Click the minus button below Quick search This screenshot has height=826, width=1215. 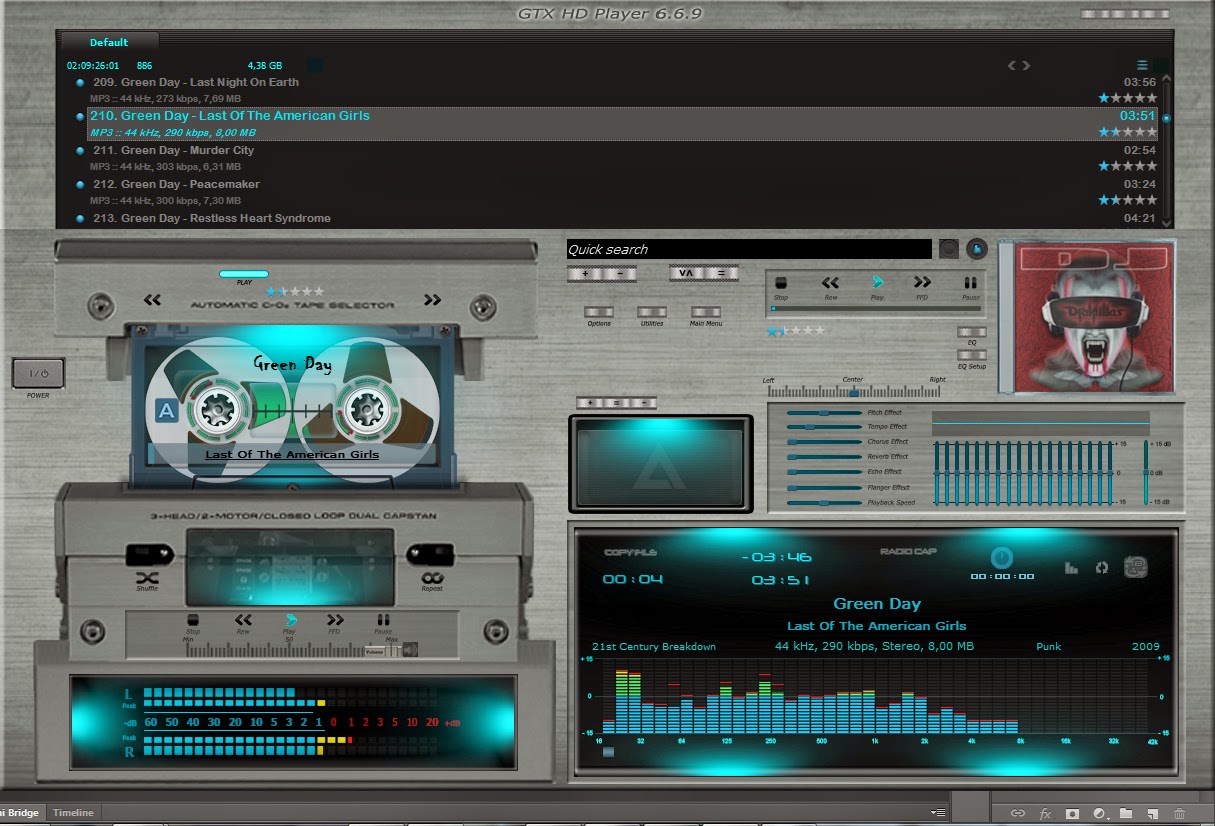coord(620,273)
